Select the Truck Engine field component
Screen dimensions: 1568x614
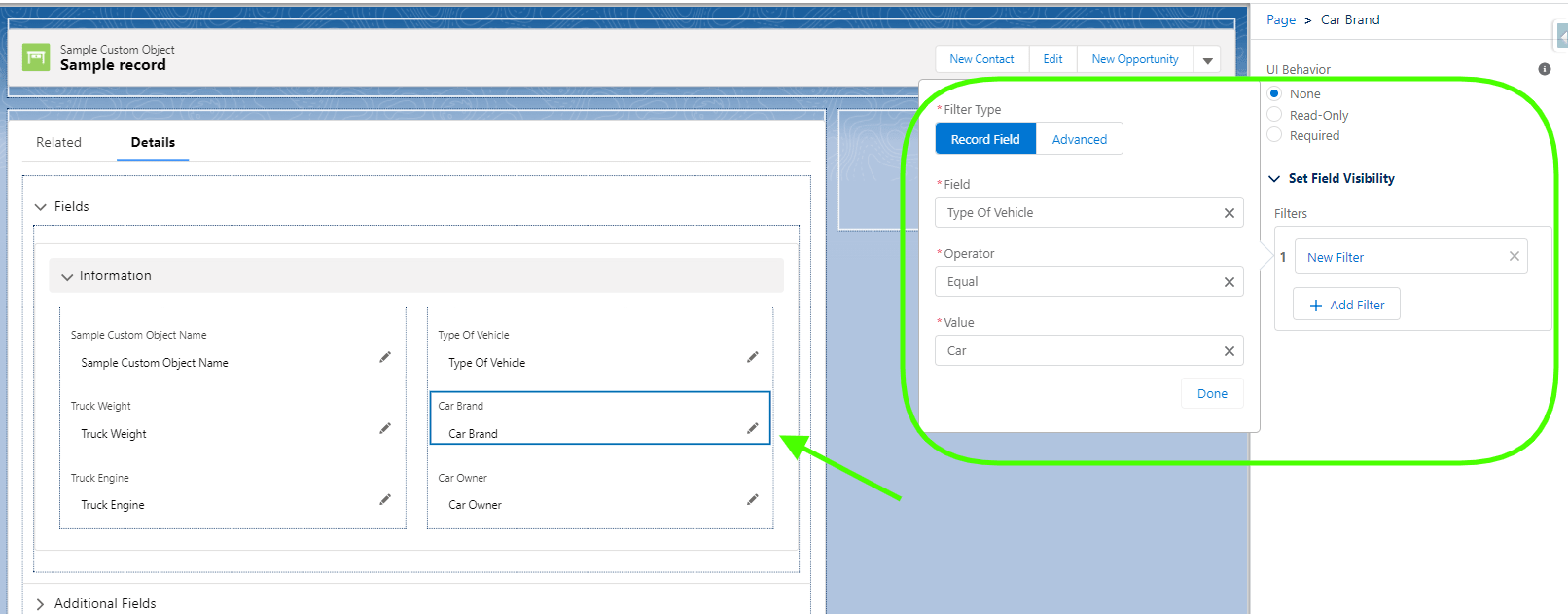pyautogui.click(x=232, y=490)
